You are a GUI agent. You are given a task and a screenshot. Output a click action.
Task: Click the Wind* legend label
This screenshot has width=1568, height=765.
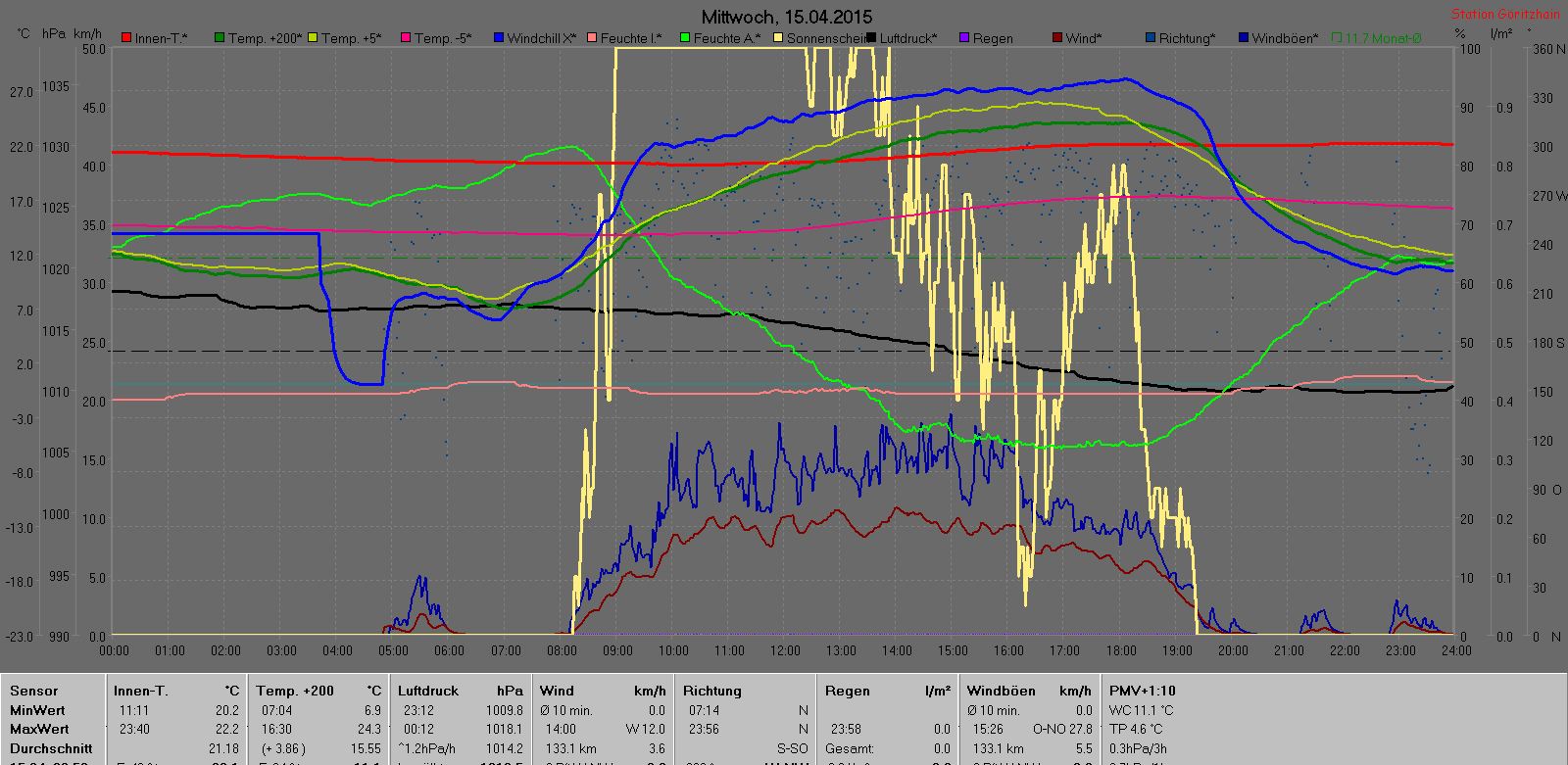pos(1084,38)
